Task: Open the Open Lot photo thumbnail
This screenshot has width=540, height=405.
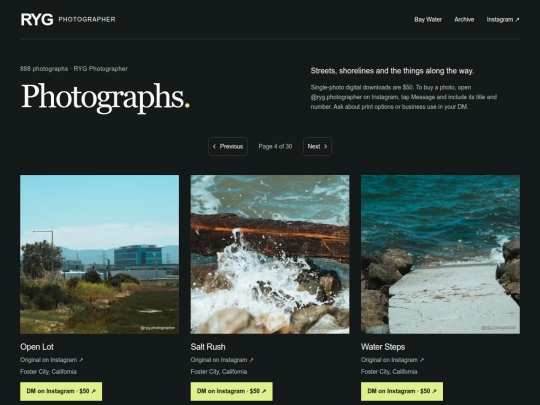Action: (x=100, y=255)
